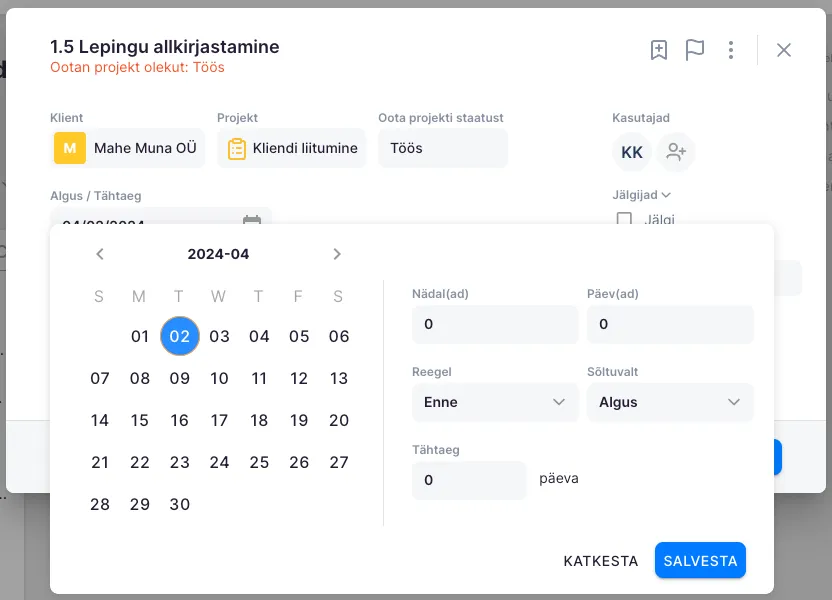This screenshot has width=832, height=600.
Task: Click the bookmark add icon in header
Action: [x=658, y=50]
